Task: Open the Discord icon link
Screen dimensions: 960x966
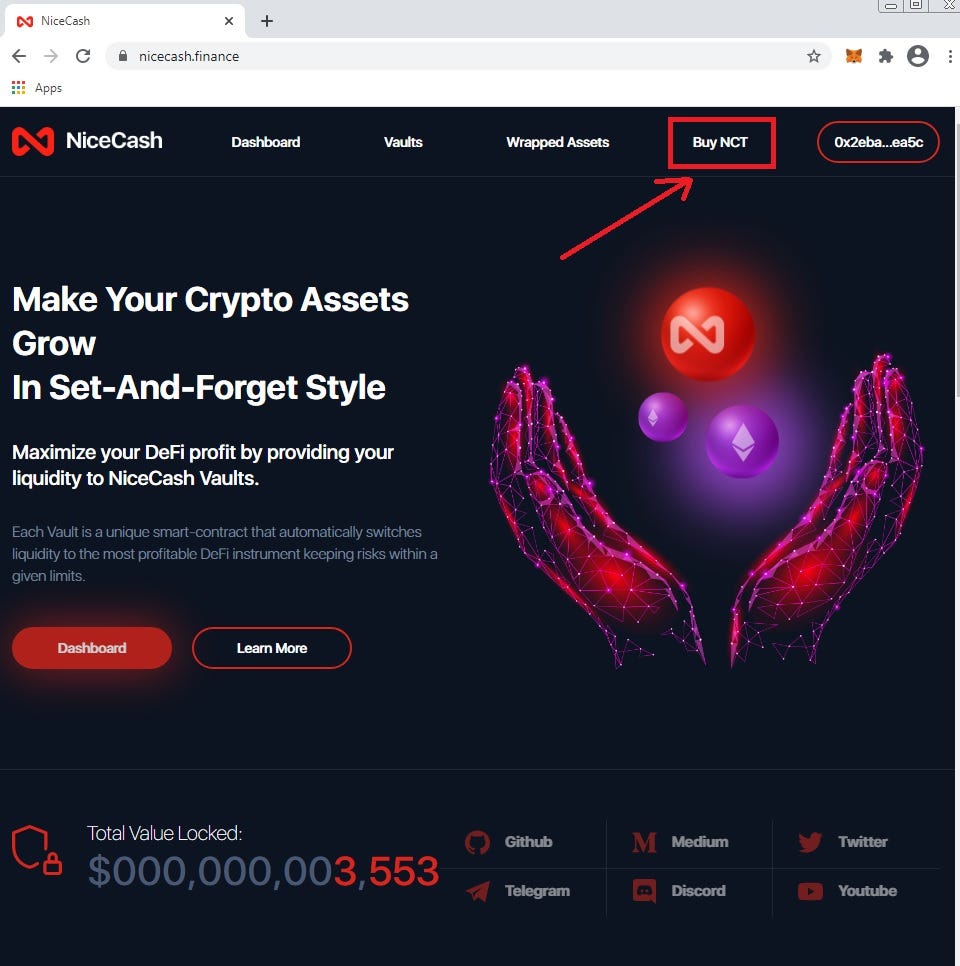Action: pos(645,891)
